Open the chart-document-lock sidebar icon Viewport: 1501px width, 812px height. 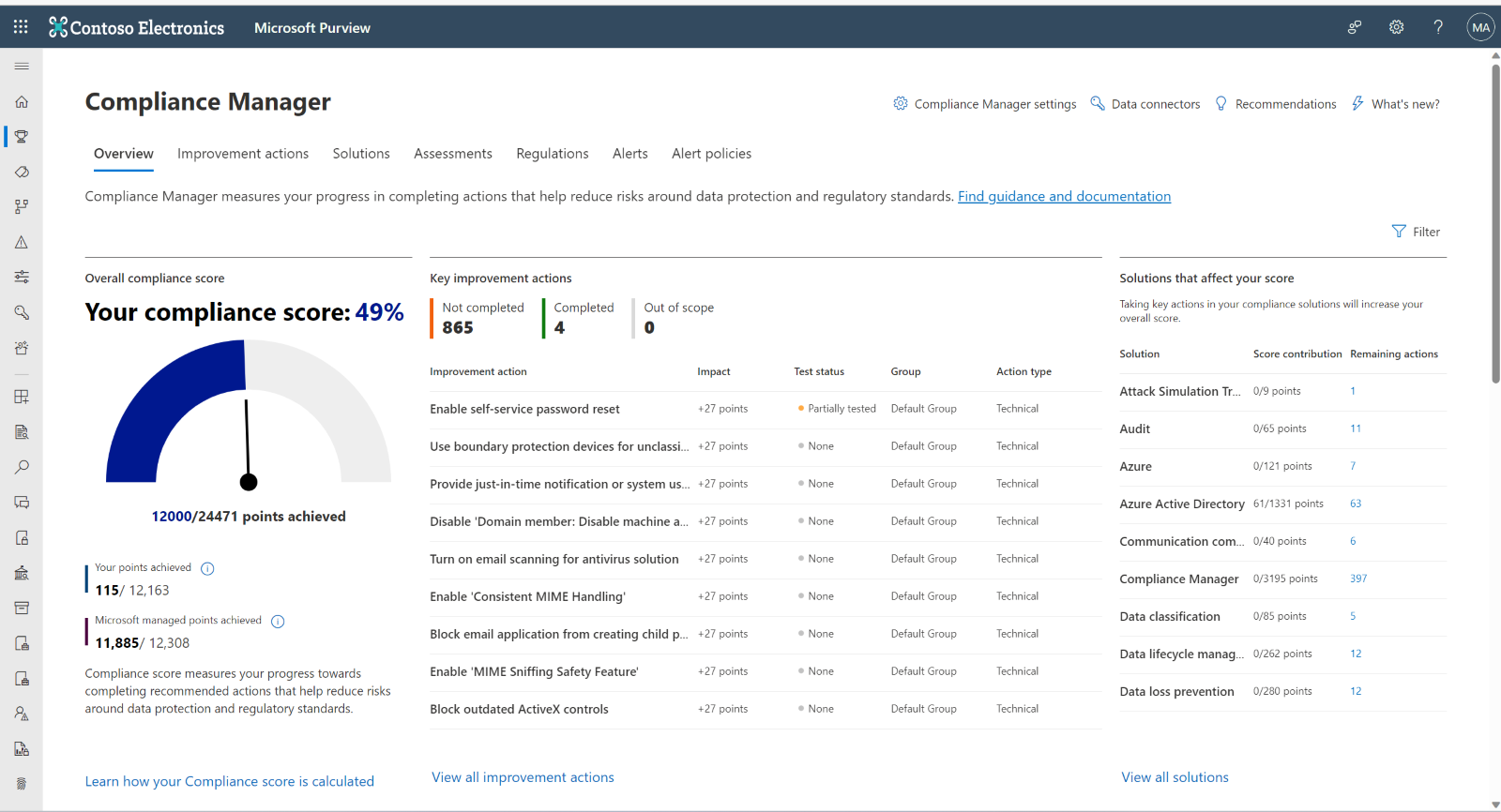click(x=22, y=748)
